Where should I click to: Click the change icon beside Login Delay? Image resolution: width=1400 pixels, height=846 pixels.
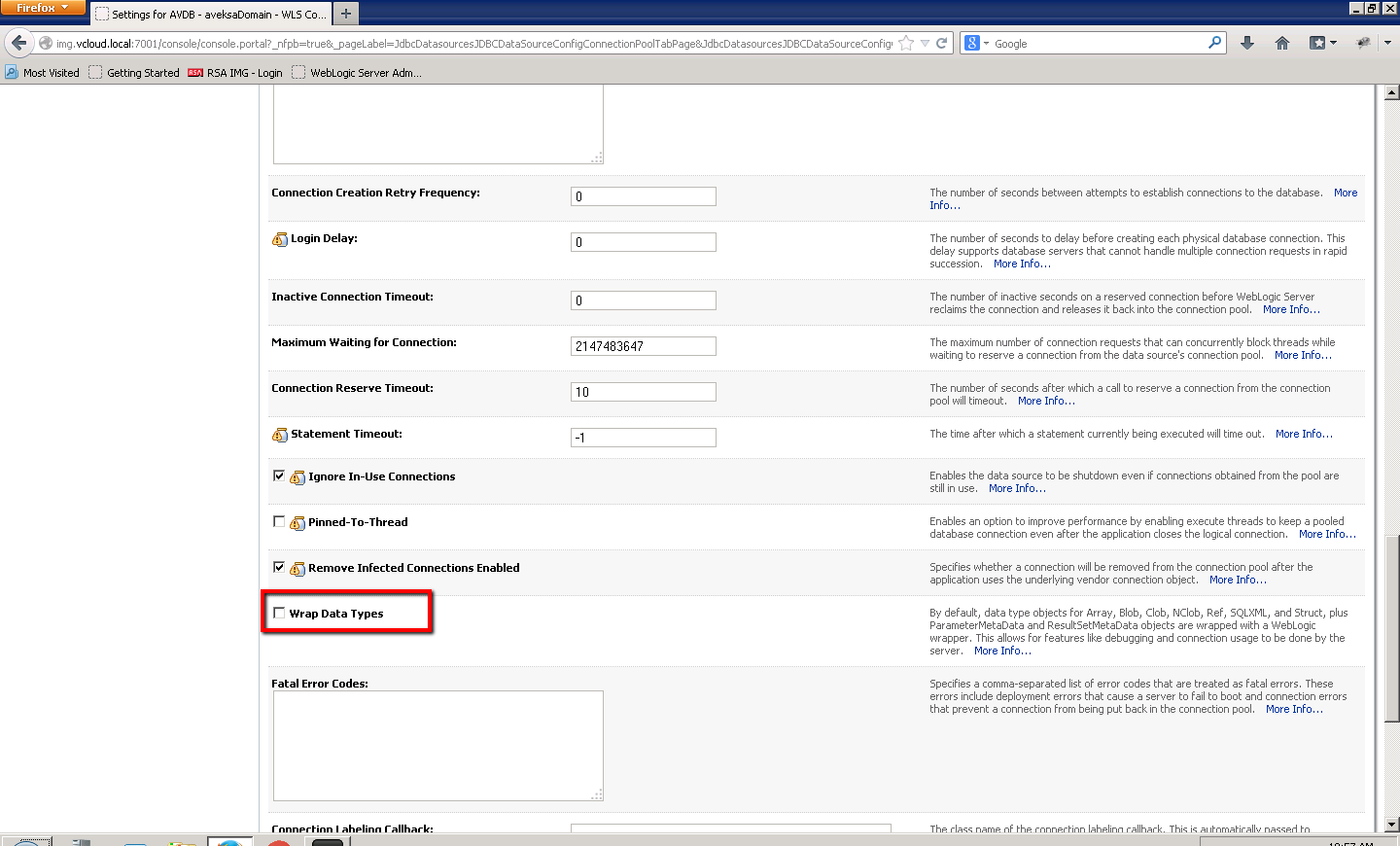pyautogui.click(x=279, y=239)
